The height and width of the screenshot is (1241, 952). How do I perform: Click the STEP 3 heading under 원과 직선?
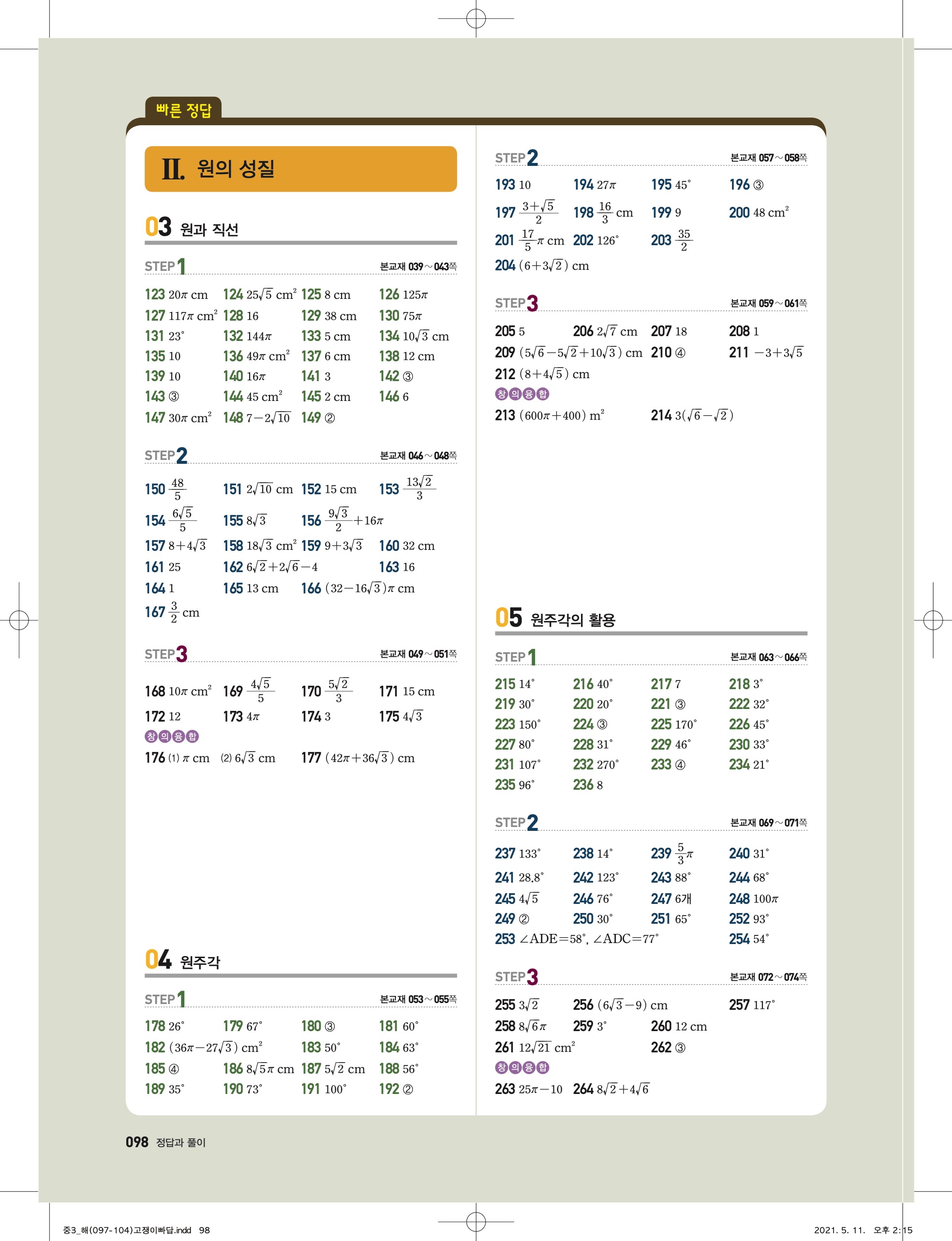pyautogui.click(x=166, y=654)
